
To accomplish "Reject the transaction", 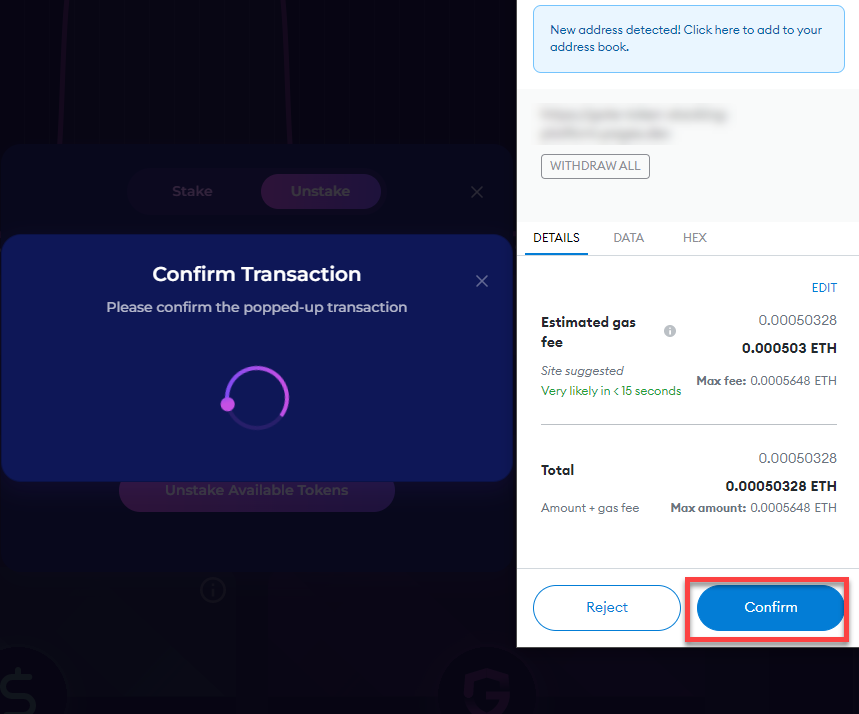I will pyautogui.click(x=607, y=607).
